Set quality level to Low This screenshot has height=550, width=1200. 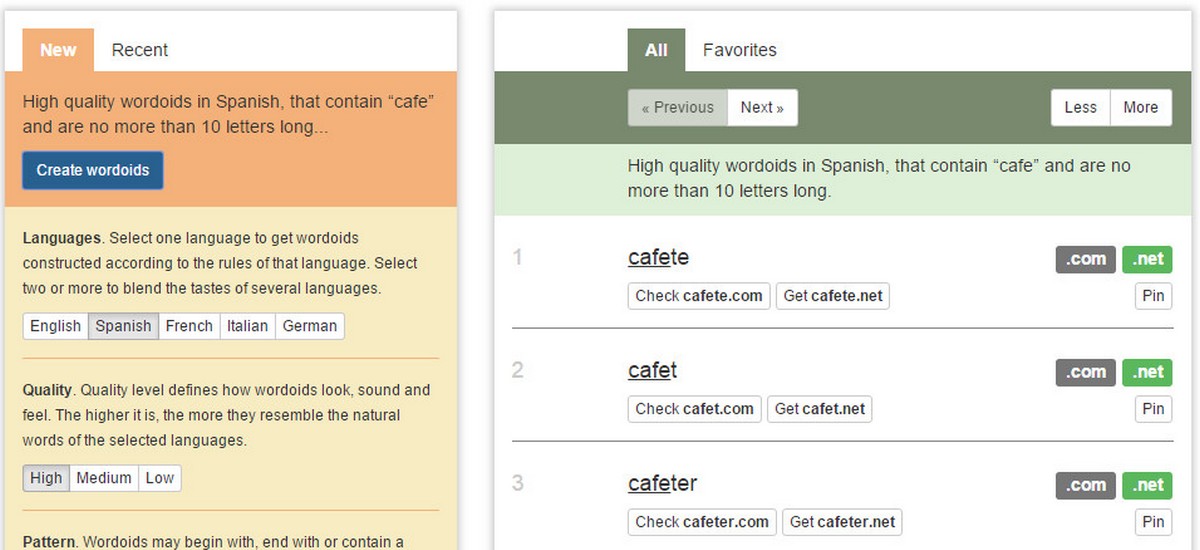tap(160, 478)
